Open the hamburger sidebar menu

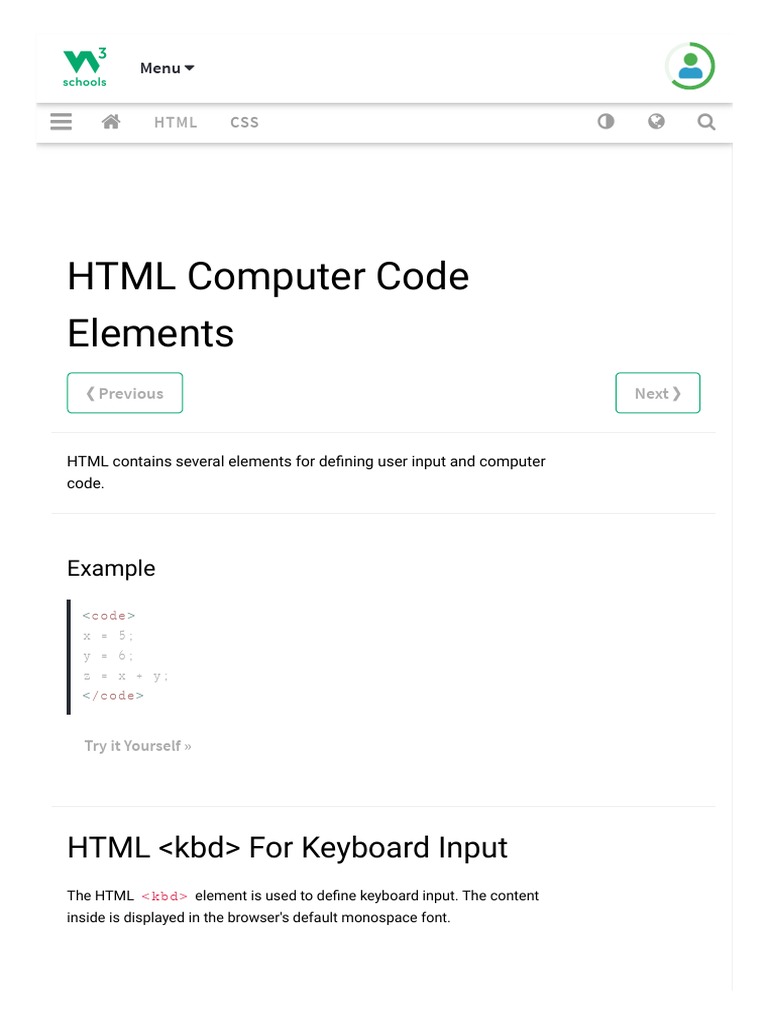click(x=61, y=122)
